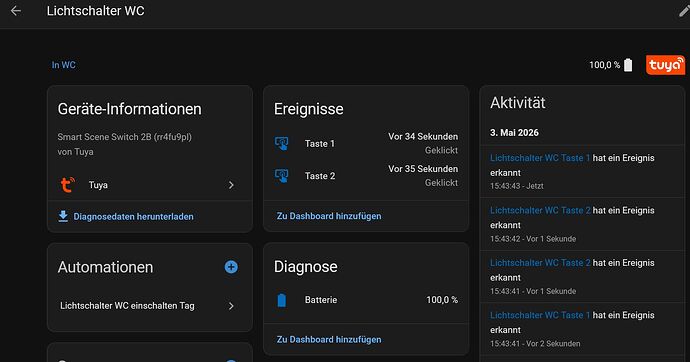Image resolution: width=690 pixels, height=362 pixels.
Task: Click the Tuya integration icon in Geräte-Informationen
Action: pyautogui.click(x=67, y=185)
